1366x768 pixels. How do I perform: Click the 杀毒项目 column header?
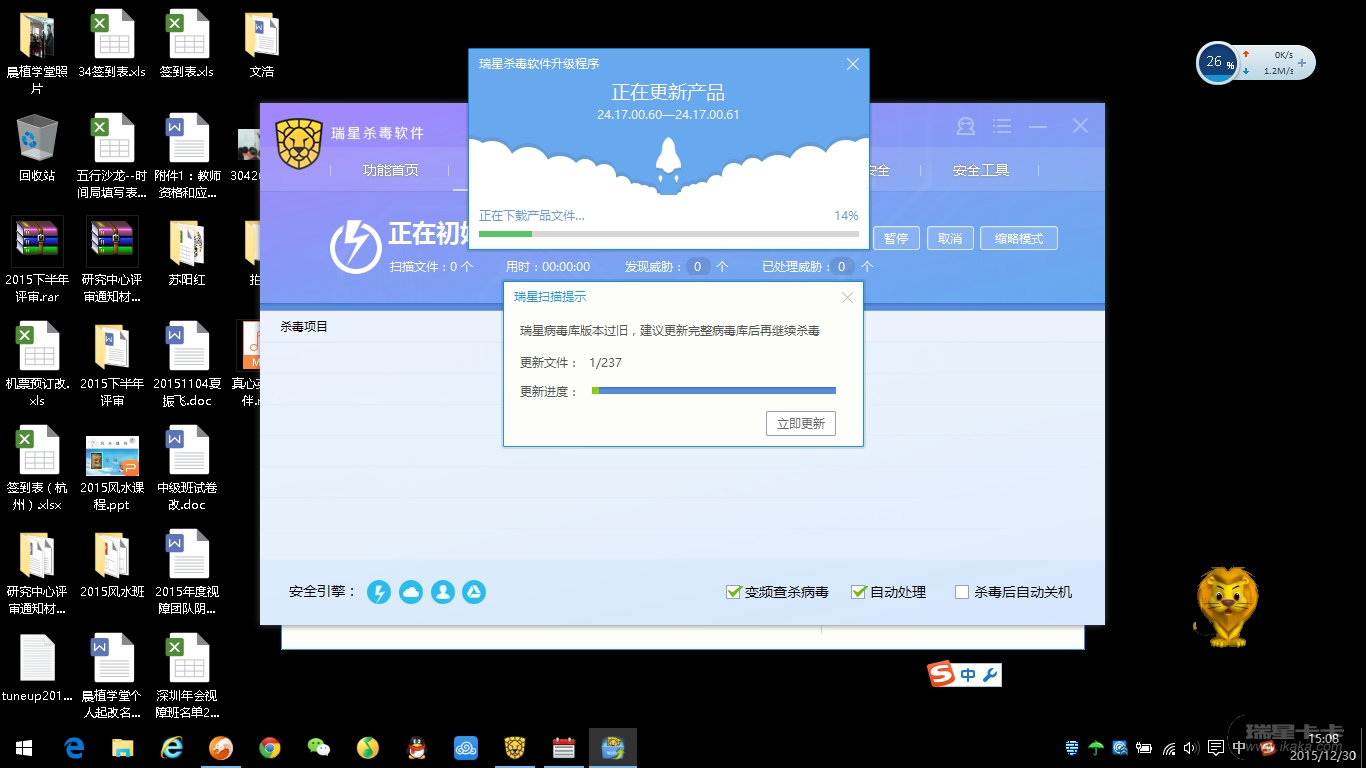(x=304, y=327)
